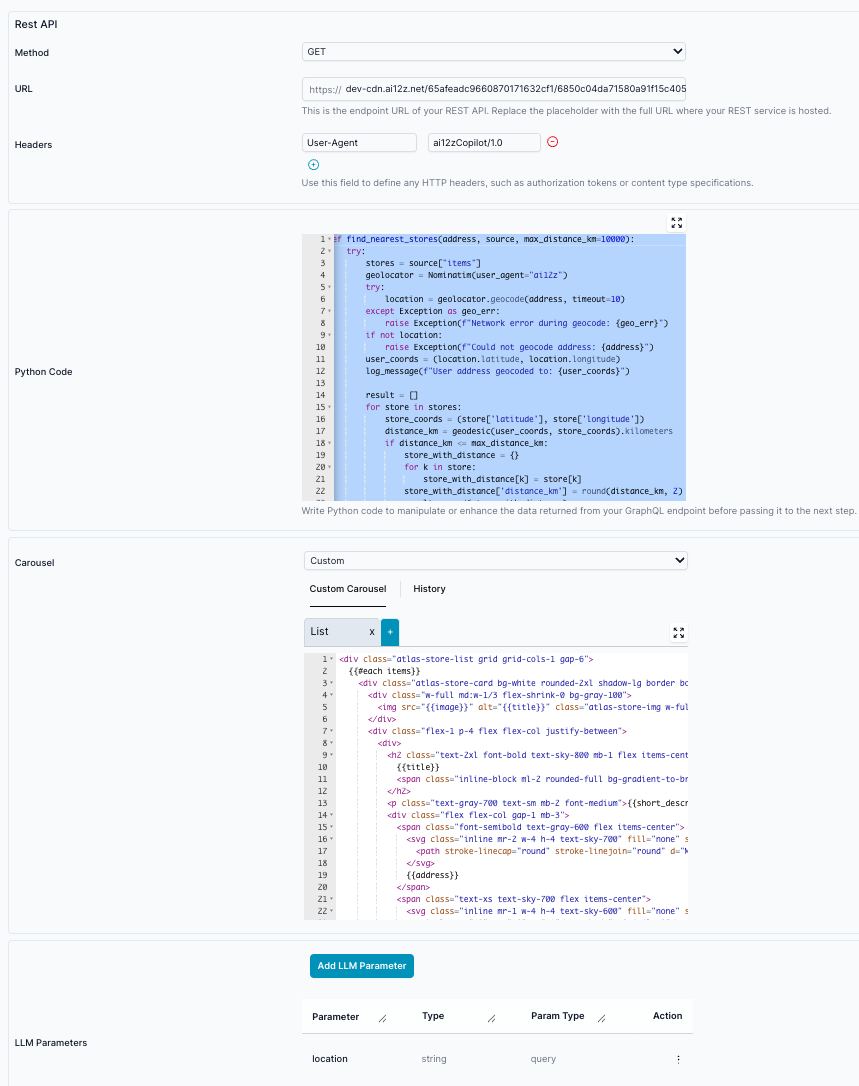Collapse carousel h2 fold at line 9
Image resolution: width=859 pixels, height=1086 pixels.
point(331,756)
